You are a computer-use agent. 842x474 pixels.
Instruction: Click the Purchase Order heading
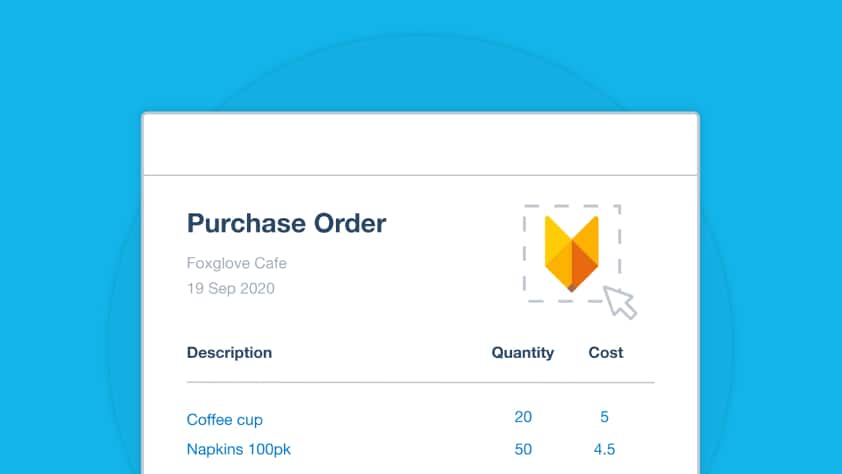(286, 223)
